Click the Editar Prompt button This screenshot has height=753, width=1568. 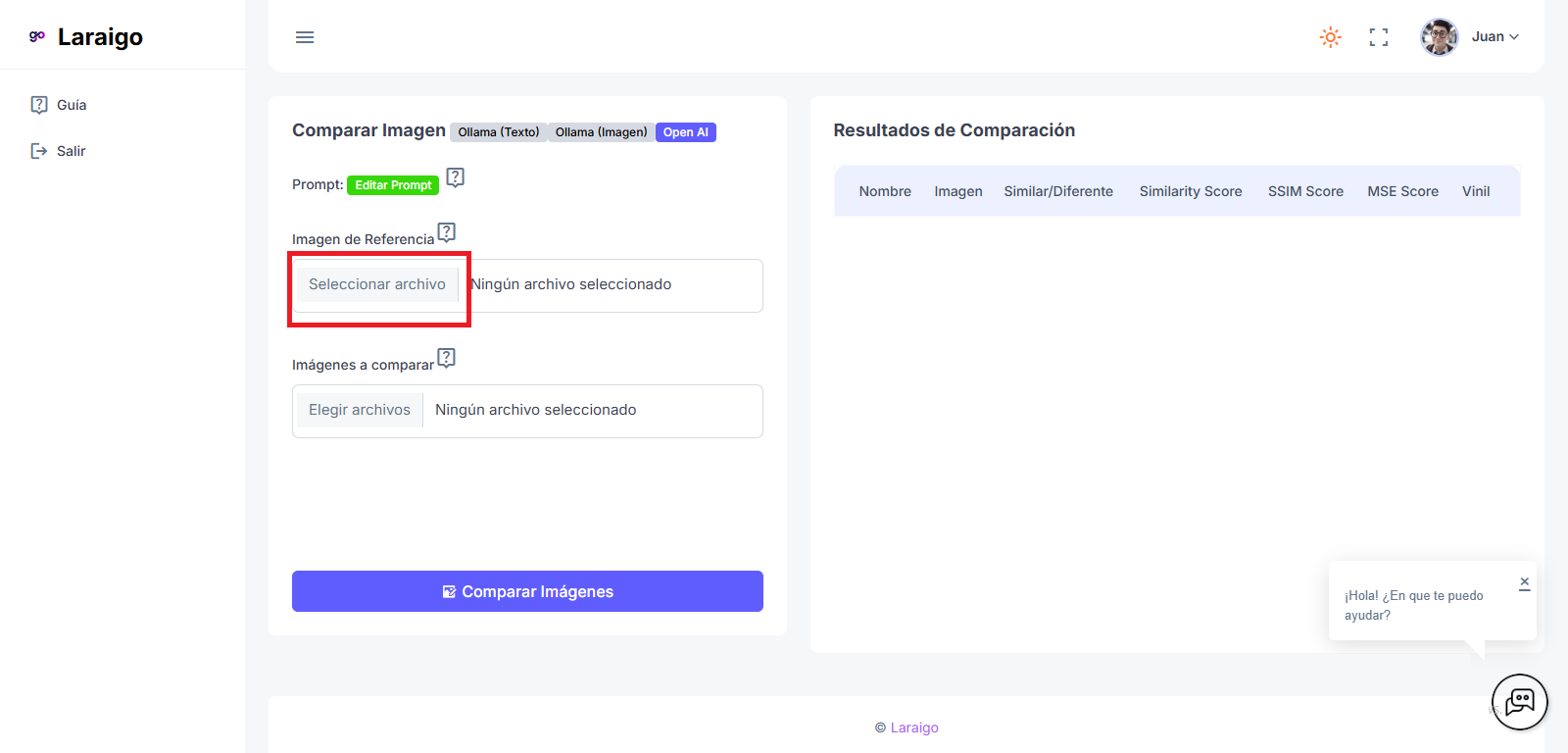(x=392, y=185)
